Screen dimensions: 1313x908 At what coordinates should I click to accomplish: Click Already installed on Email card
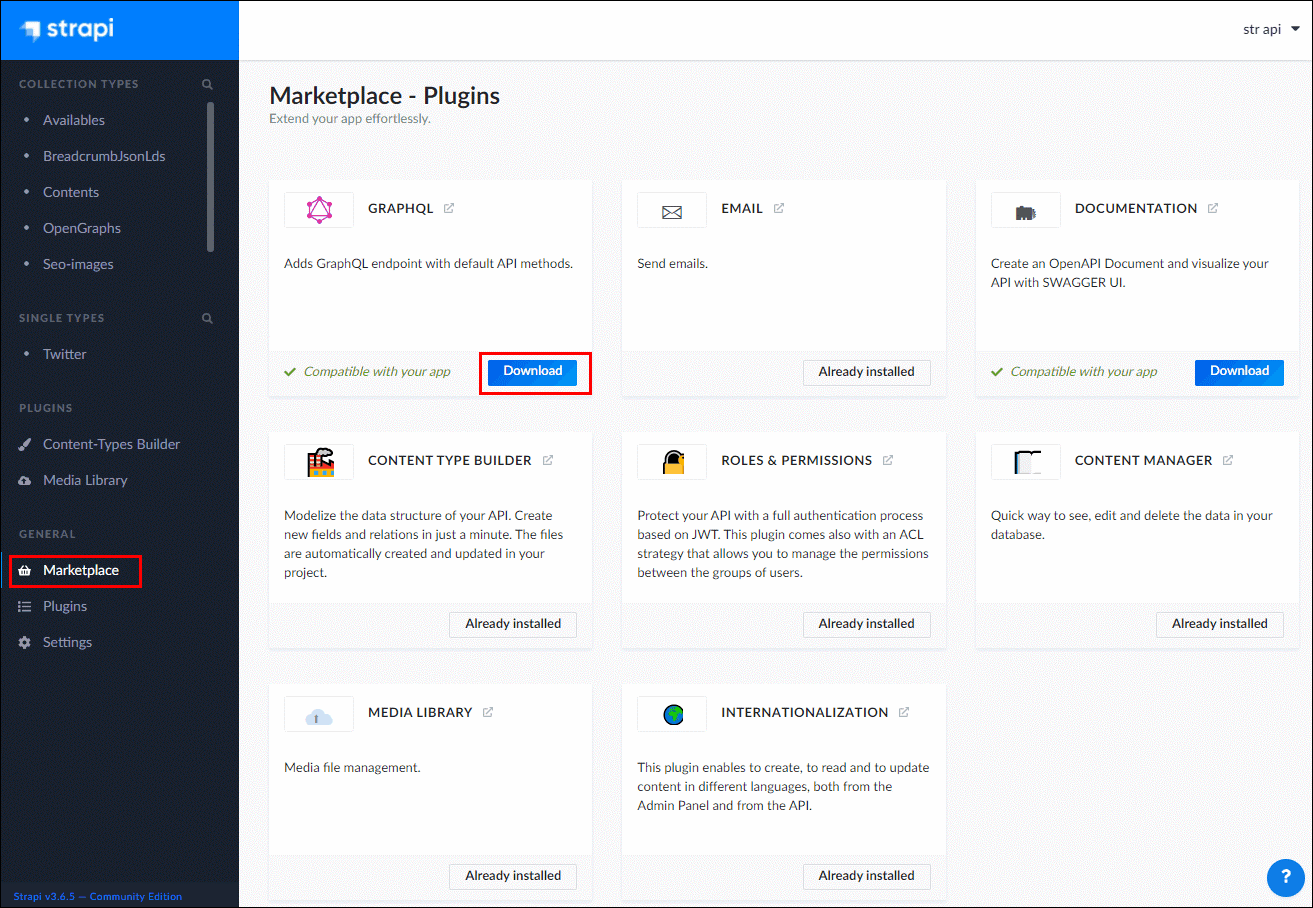point(867,372)
